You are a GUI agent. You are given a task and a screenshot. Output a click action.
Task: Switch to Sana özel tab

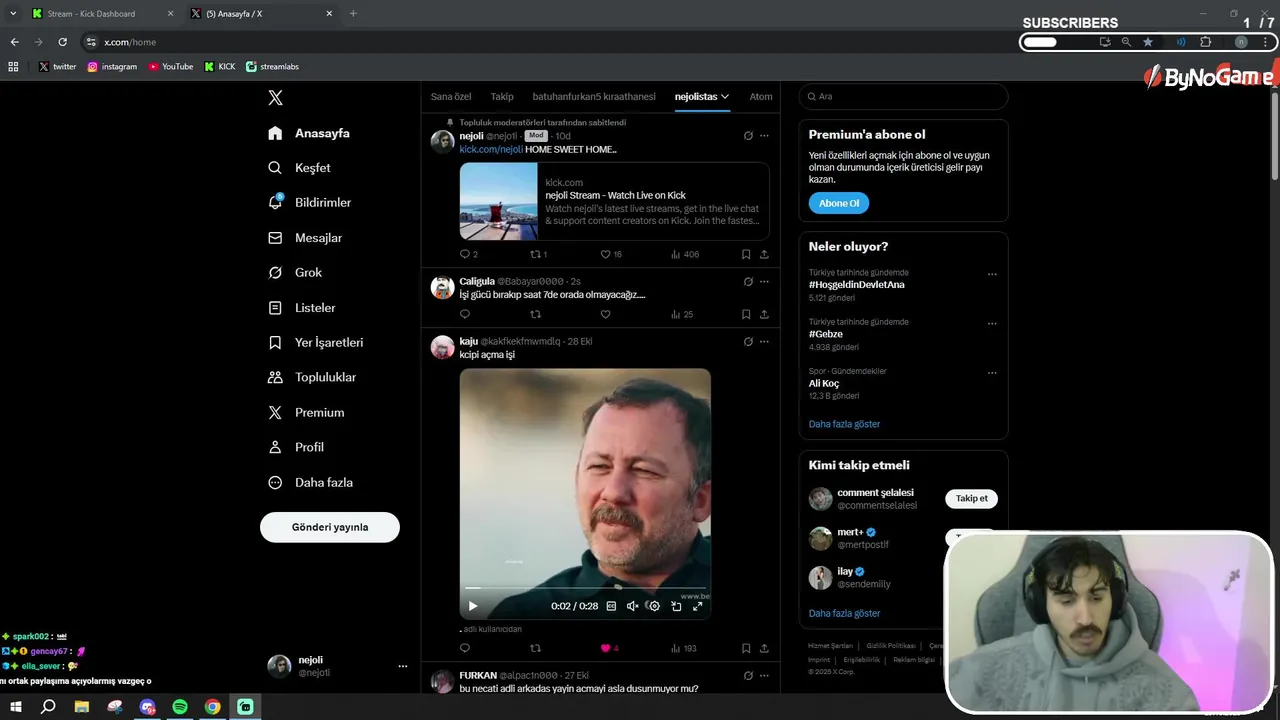(451, 97)
